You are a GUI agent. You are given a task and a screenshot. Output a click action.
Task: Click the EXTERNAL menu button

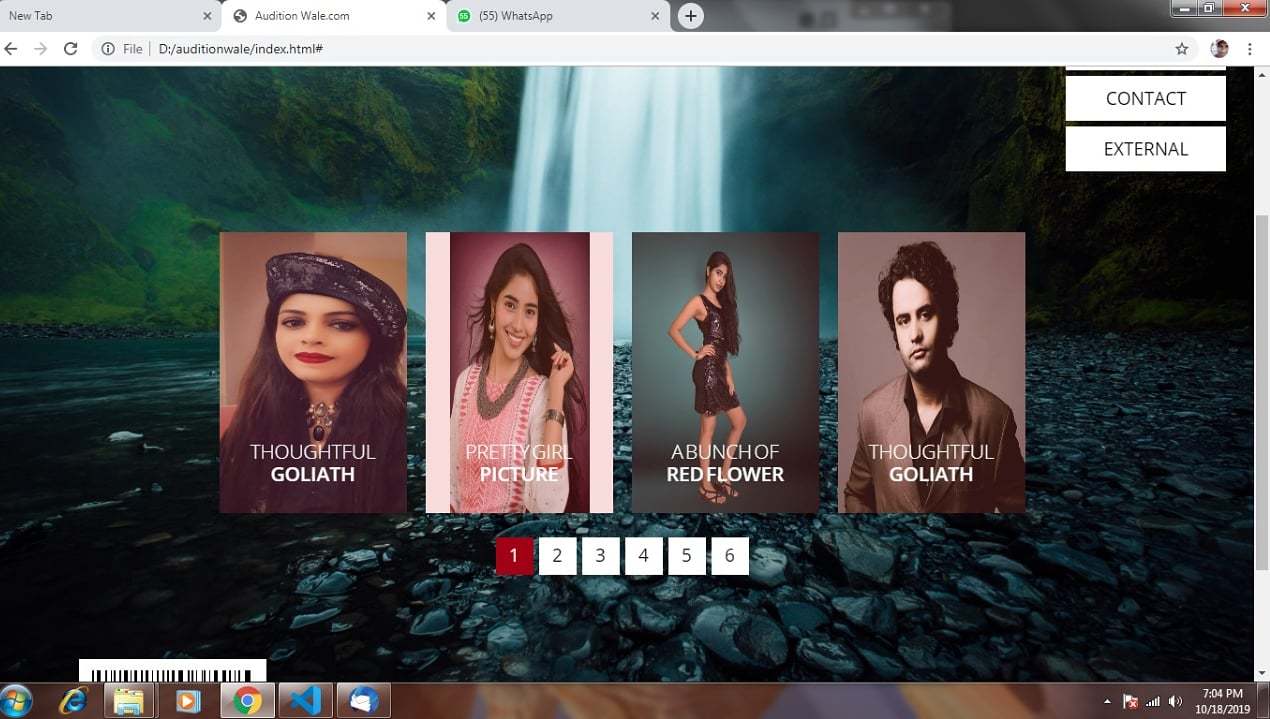tap(1145, 149)
